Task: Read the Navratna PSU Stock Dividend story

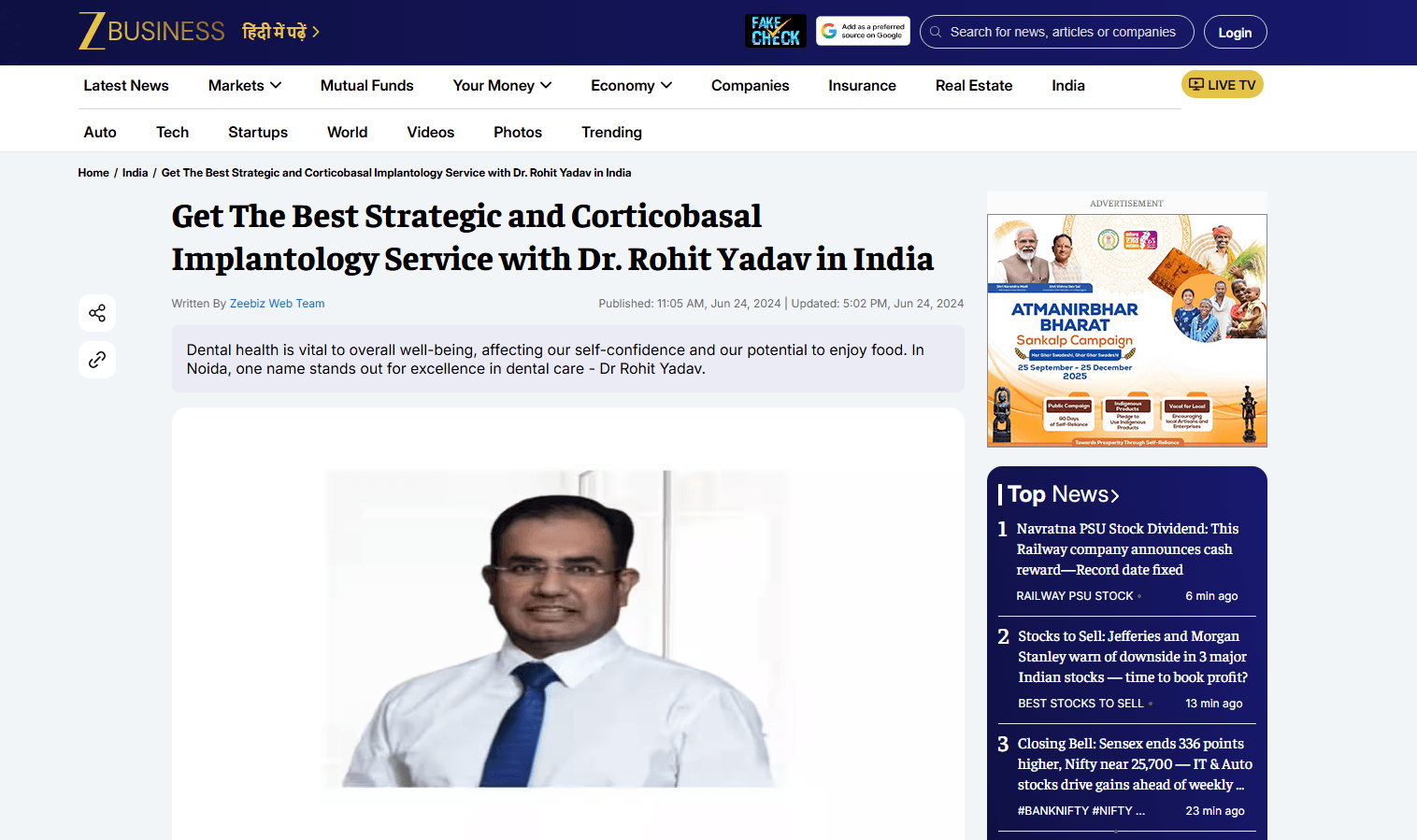Action: click(x=1126, y=549)
